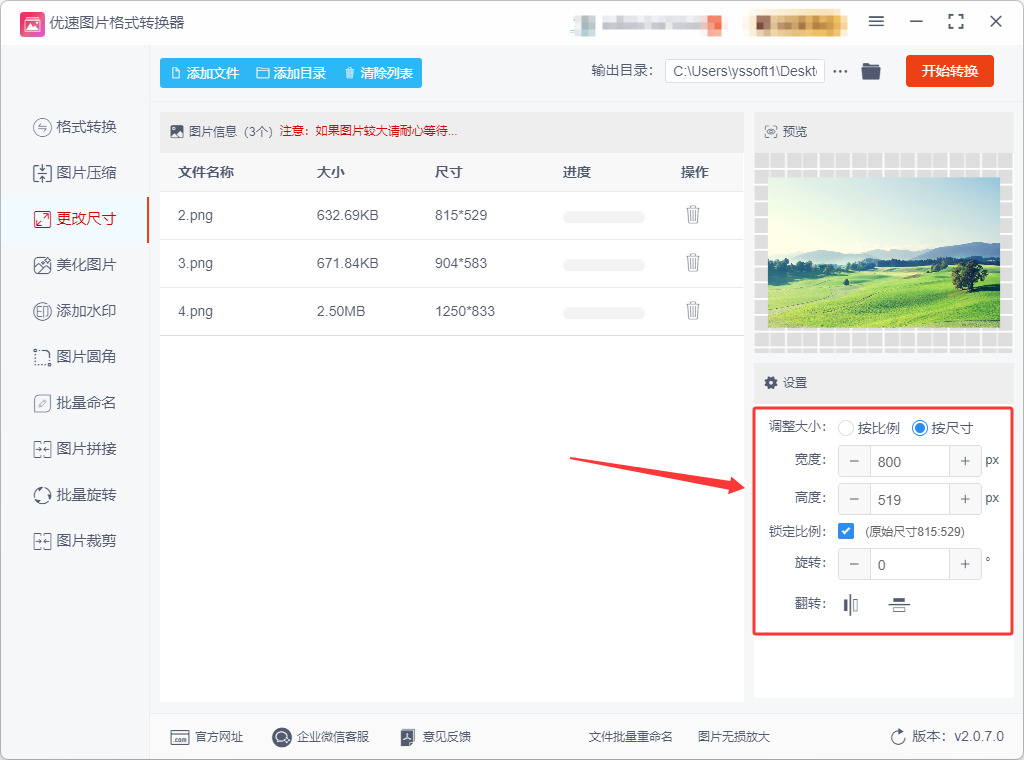This screenshot has height=760, width=1024.
Task: Open 批量旋转 in the sidebar
Action: (x=75, y=495)
